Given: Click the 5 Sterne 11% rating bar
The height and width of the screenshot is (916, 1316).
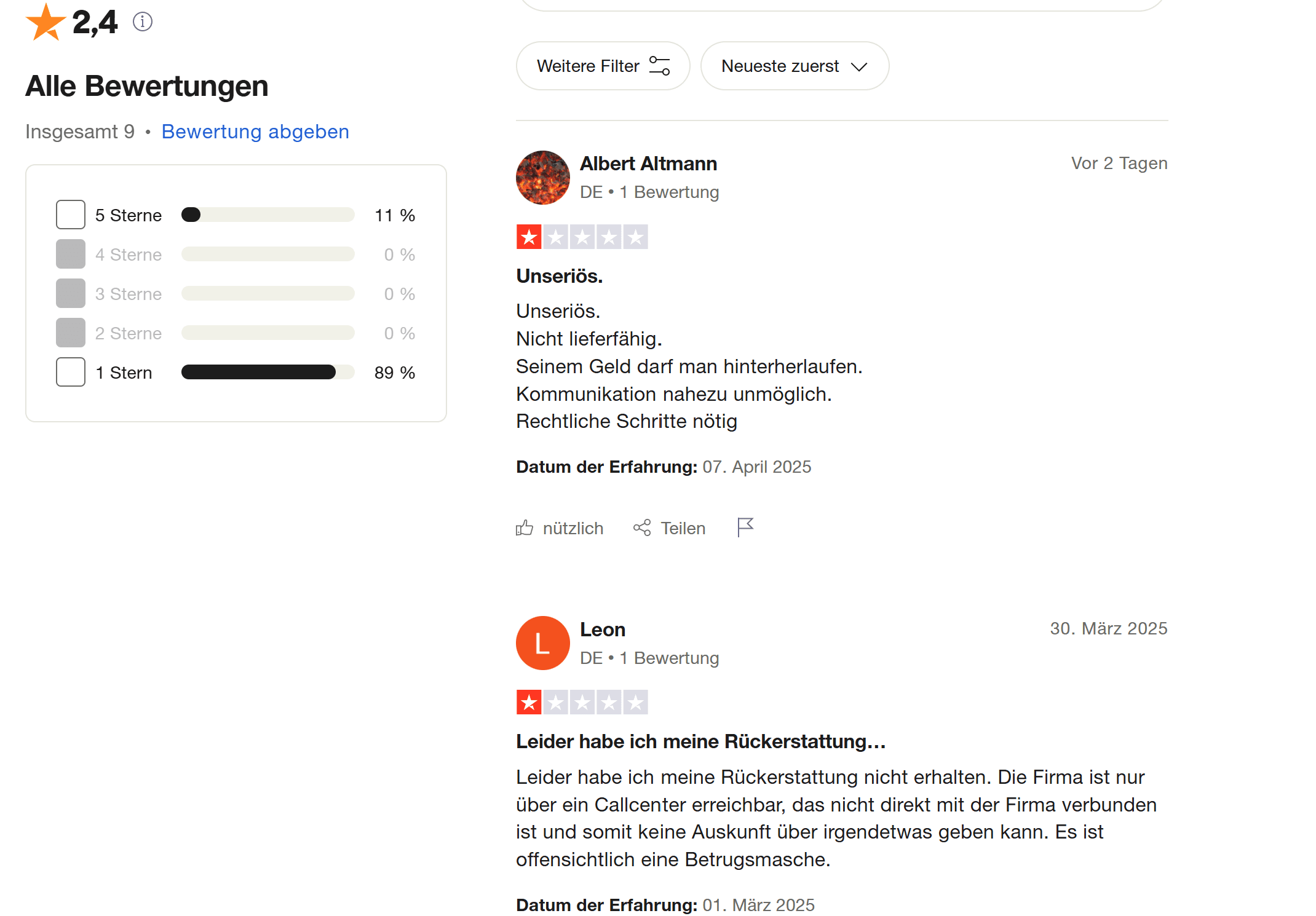Looking at the screenshot, I should tap(268, 215).
